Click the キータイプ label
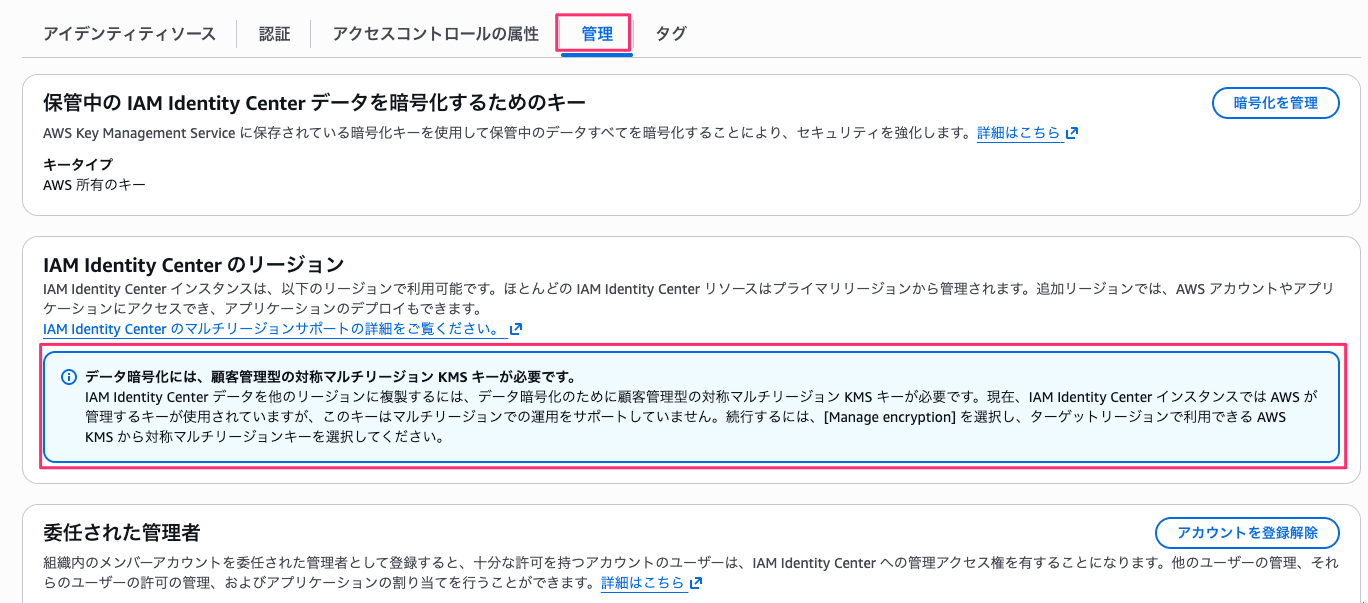The height and width of the screenshot is (603, 1368). 78,164
